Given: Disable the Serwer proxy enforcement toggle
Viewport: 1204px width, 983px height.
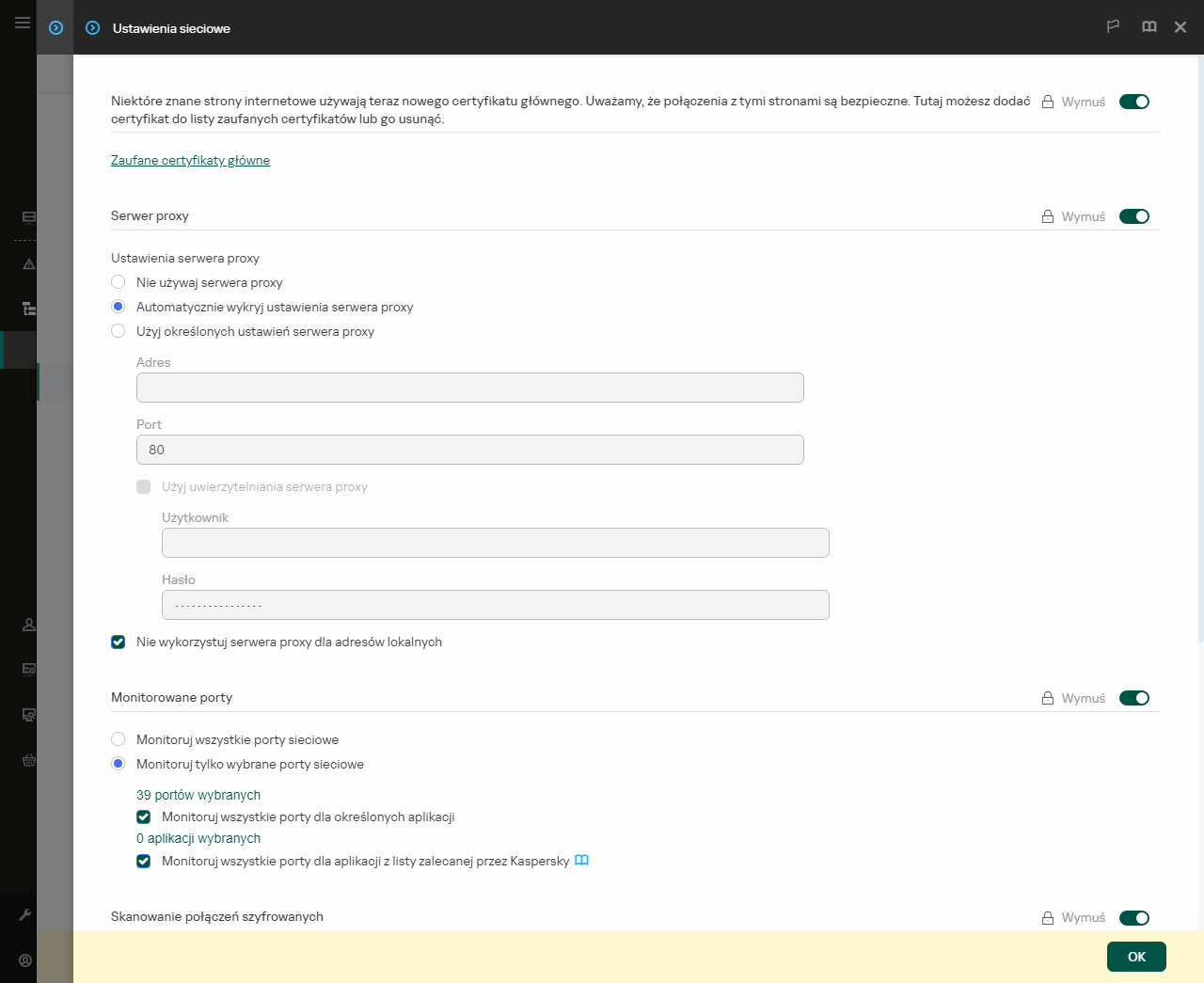Looking at the screenshot, I should click(1134, 215).
